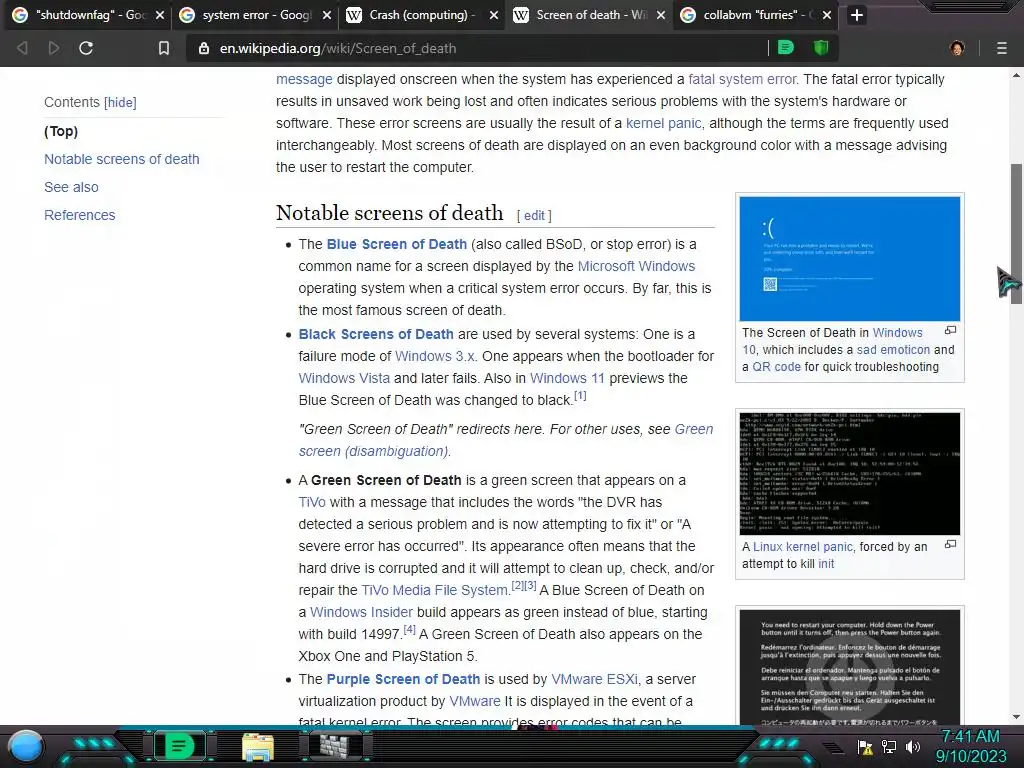This screenshot has height=768, width=1024.
Task: Go back using the browser back arrow
Action: click(22, 48)
